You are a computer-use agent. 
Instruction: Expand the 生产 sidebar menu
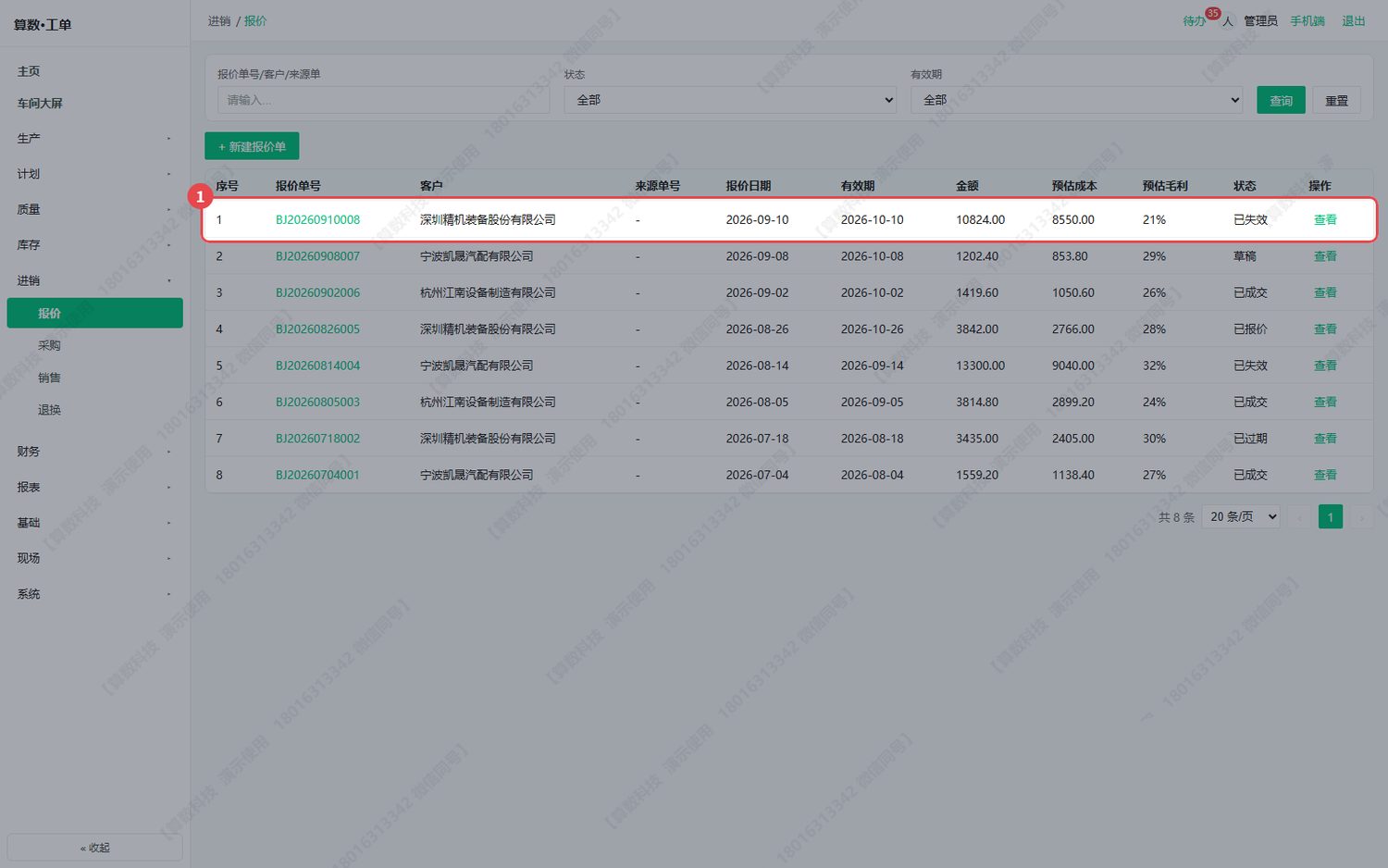tap(94, 139)
